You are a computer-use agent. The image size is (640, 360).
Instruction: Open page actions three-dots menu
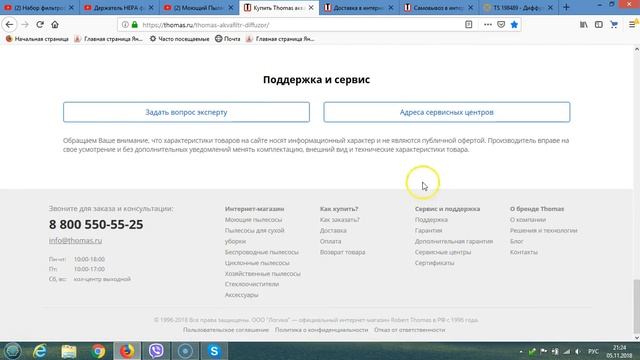point(488,25)
